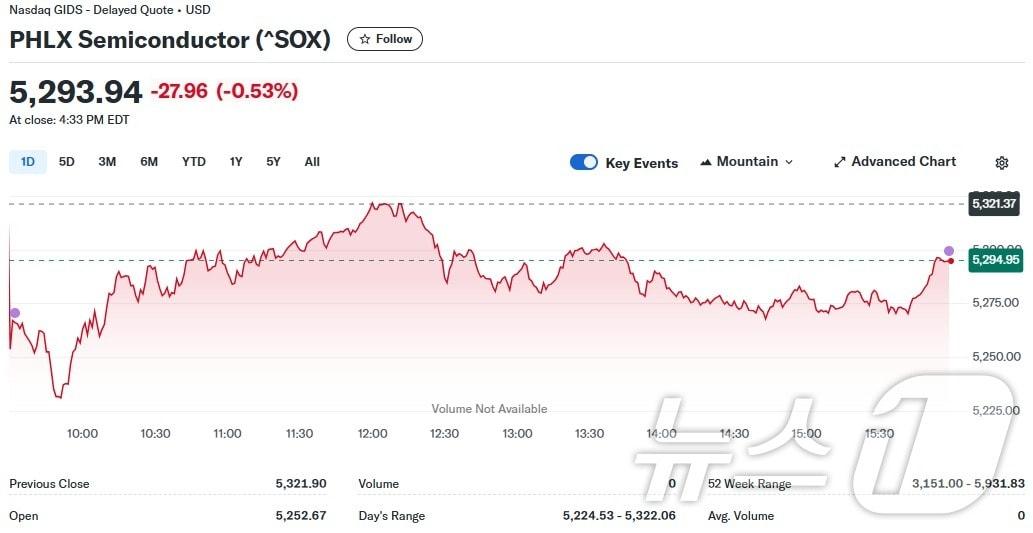
Task: Click the Advanced Chart expand arrows icon
Action: click(x=840, y=162)
